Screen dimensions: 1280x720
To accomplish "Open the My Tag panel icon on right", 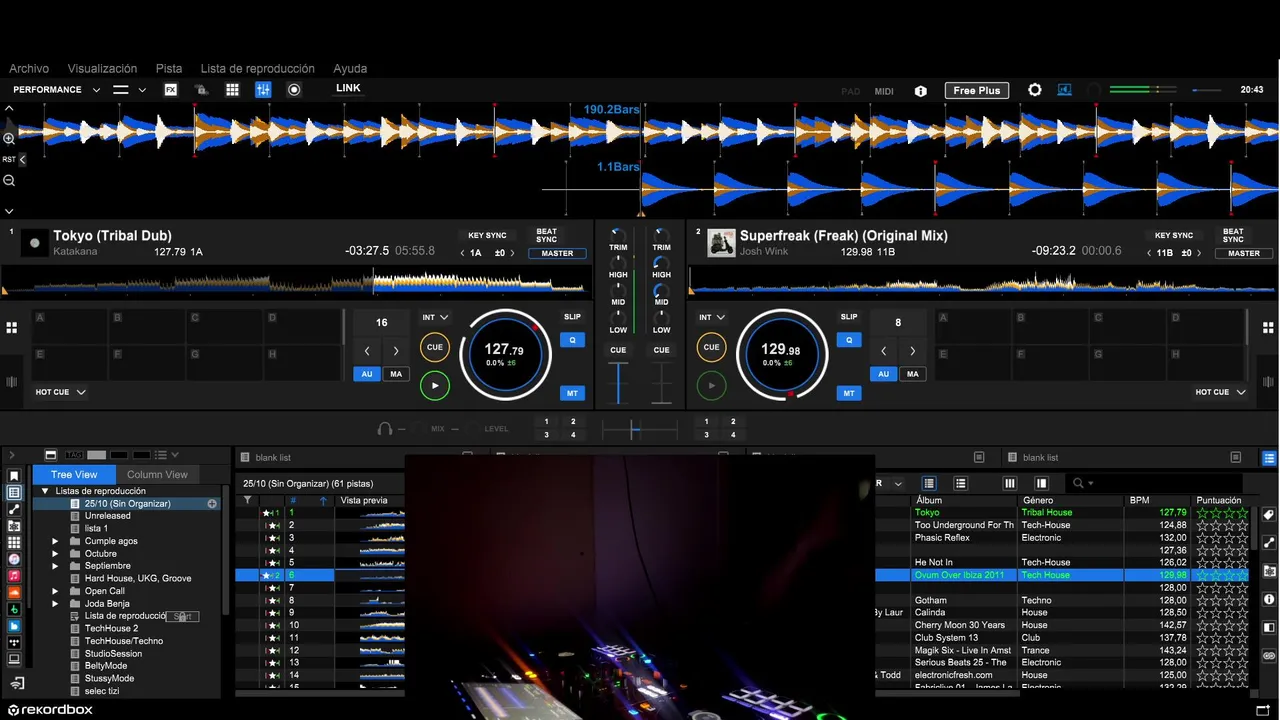I will tap(1269, 515).
